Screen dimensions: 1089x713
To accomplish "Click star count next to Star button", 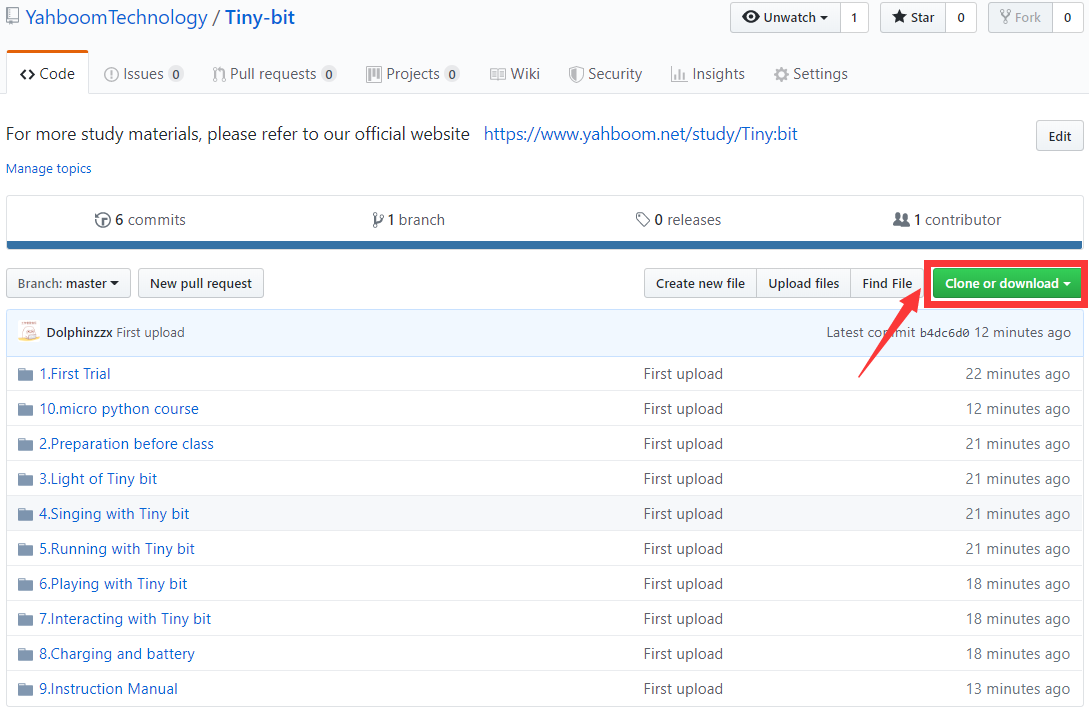I will point(961,17).
